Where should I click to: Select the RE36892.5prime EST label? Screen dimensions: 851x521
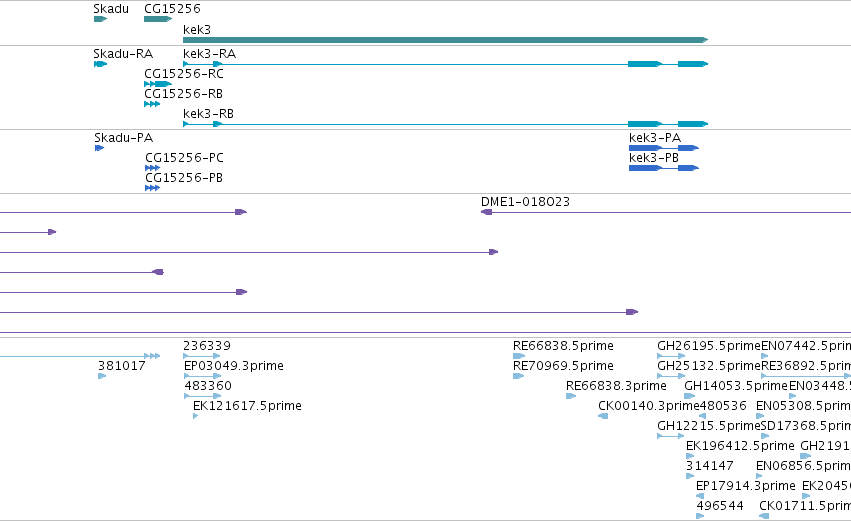point(806,366)
